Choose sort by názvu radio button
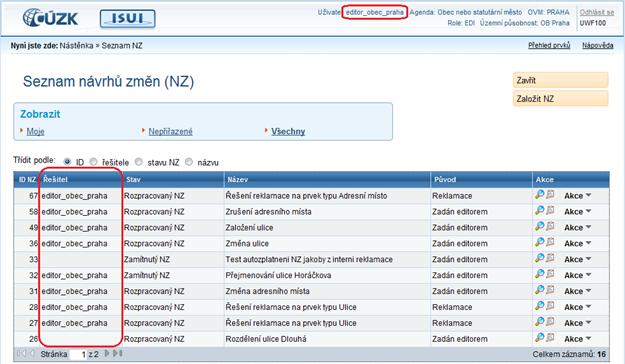Image resolution: width=625 pixels, height=364 pixels. coord(189,162)
